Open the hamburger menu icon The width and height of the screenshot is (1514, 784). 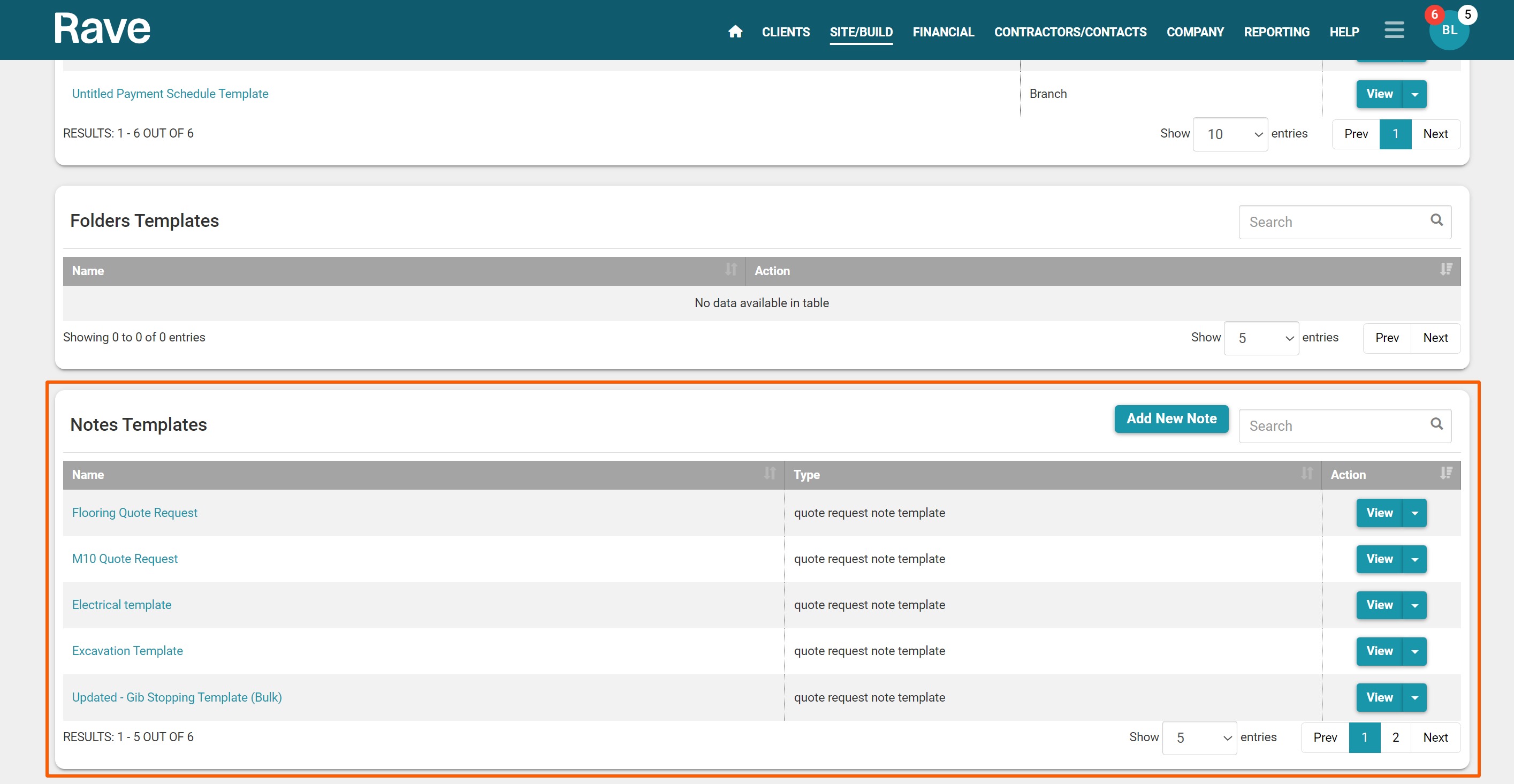click(x=1394, y=30)
